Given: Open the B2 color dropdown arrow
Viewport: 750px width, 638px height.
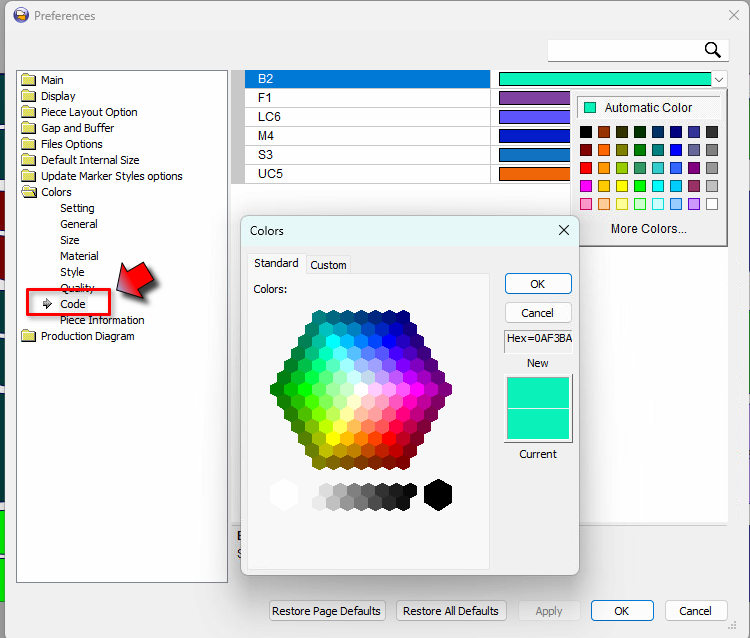Looking at the screenshot, I should (718, 79).
